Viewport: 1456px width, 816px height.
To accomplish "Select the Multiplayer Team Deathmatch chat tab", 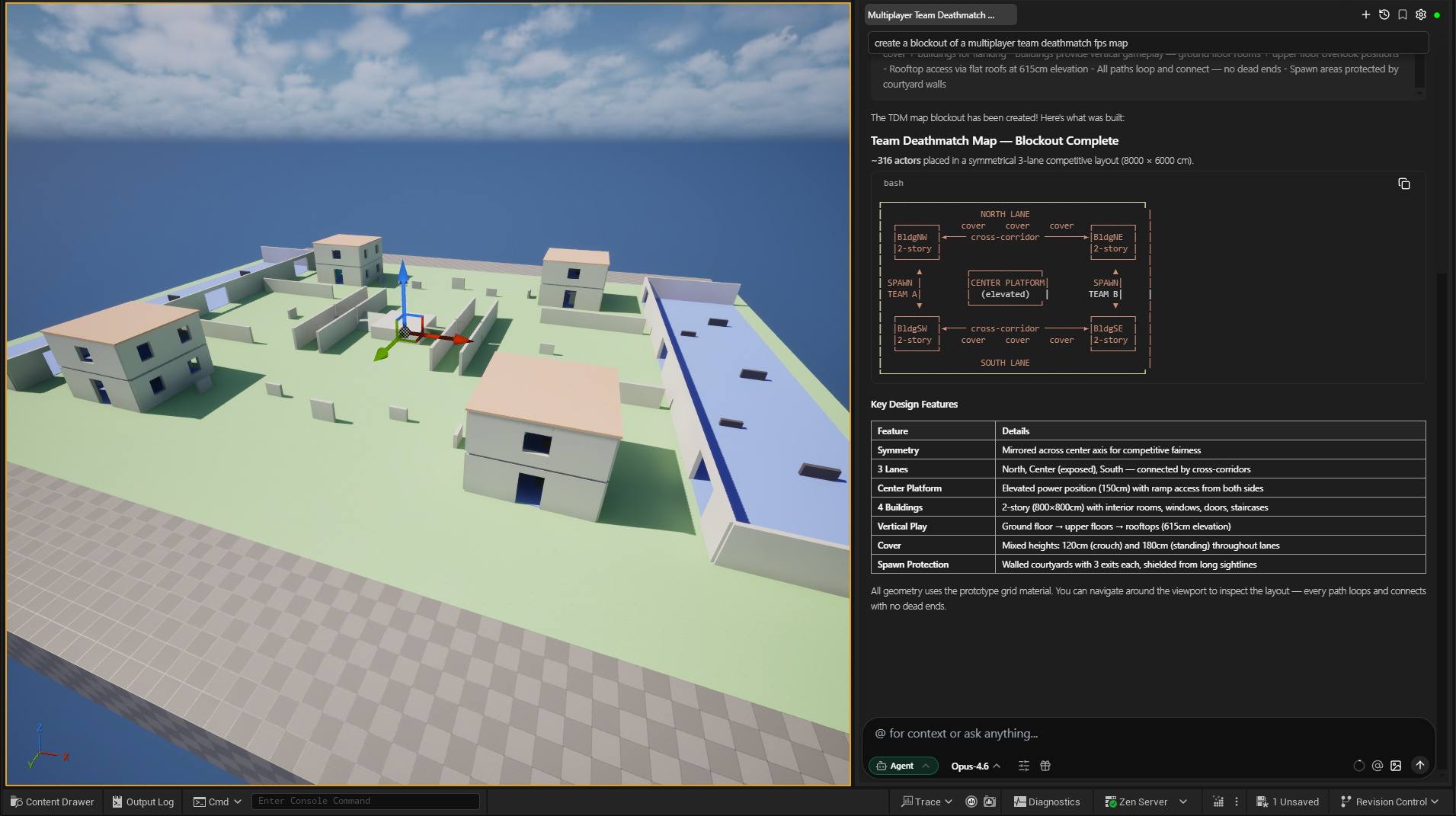I will (x=939, y=14).
